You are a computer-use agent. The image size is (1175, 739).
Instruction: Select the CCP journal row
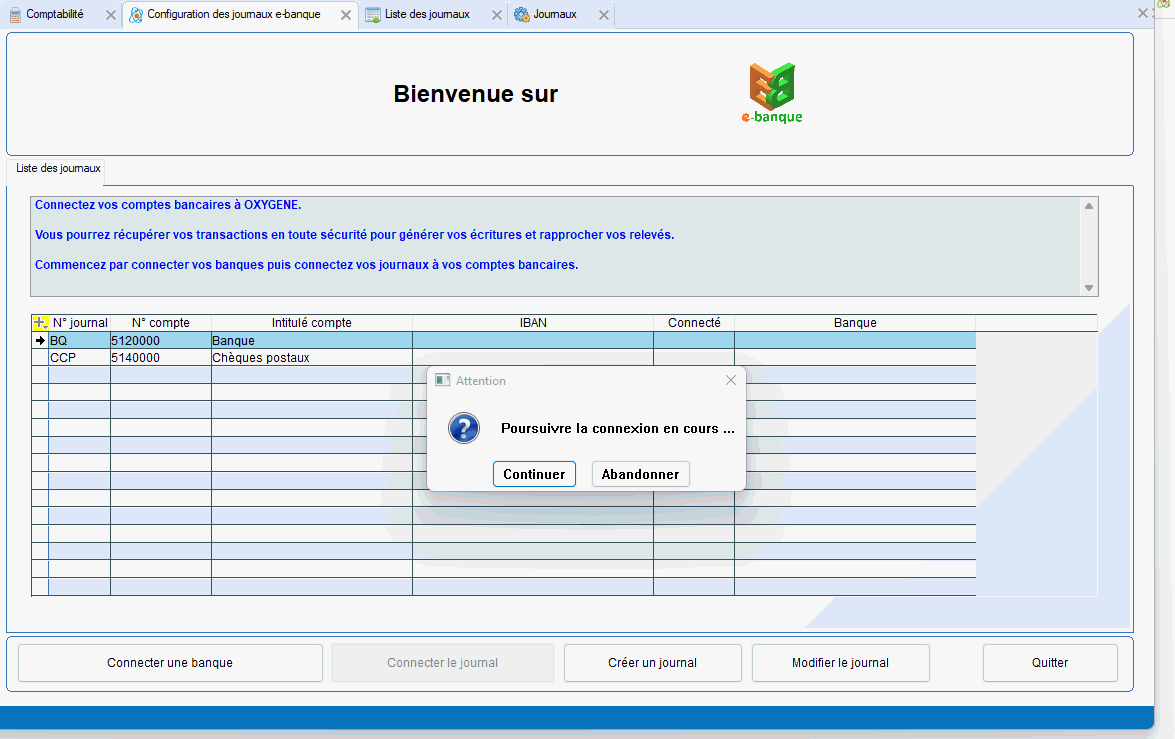point(78,358)
